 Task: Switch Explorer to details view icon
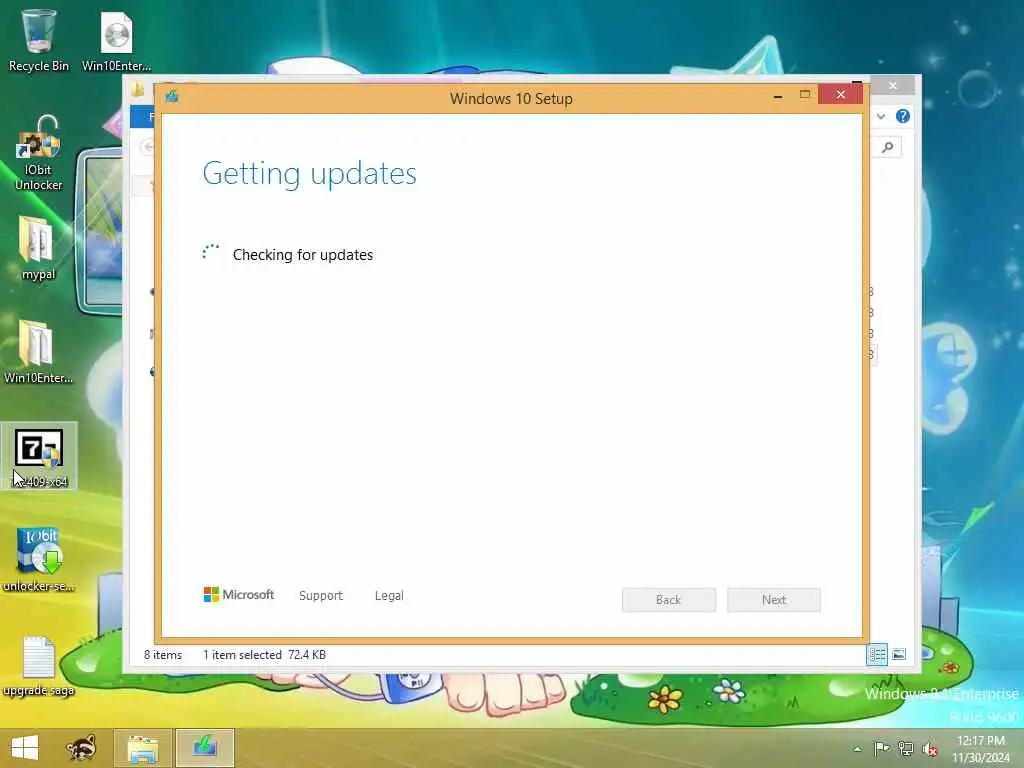coord(877,654)
